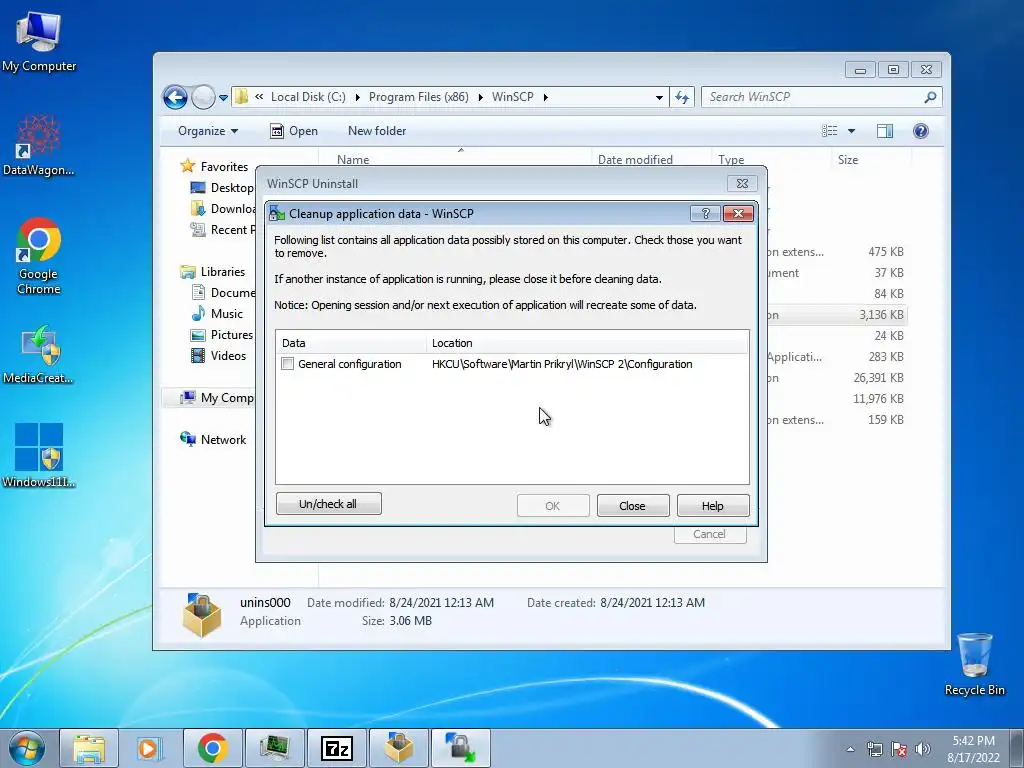
Task: Select Network in navigation pane
Action: point(213,440)
